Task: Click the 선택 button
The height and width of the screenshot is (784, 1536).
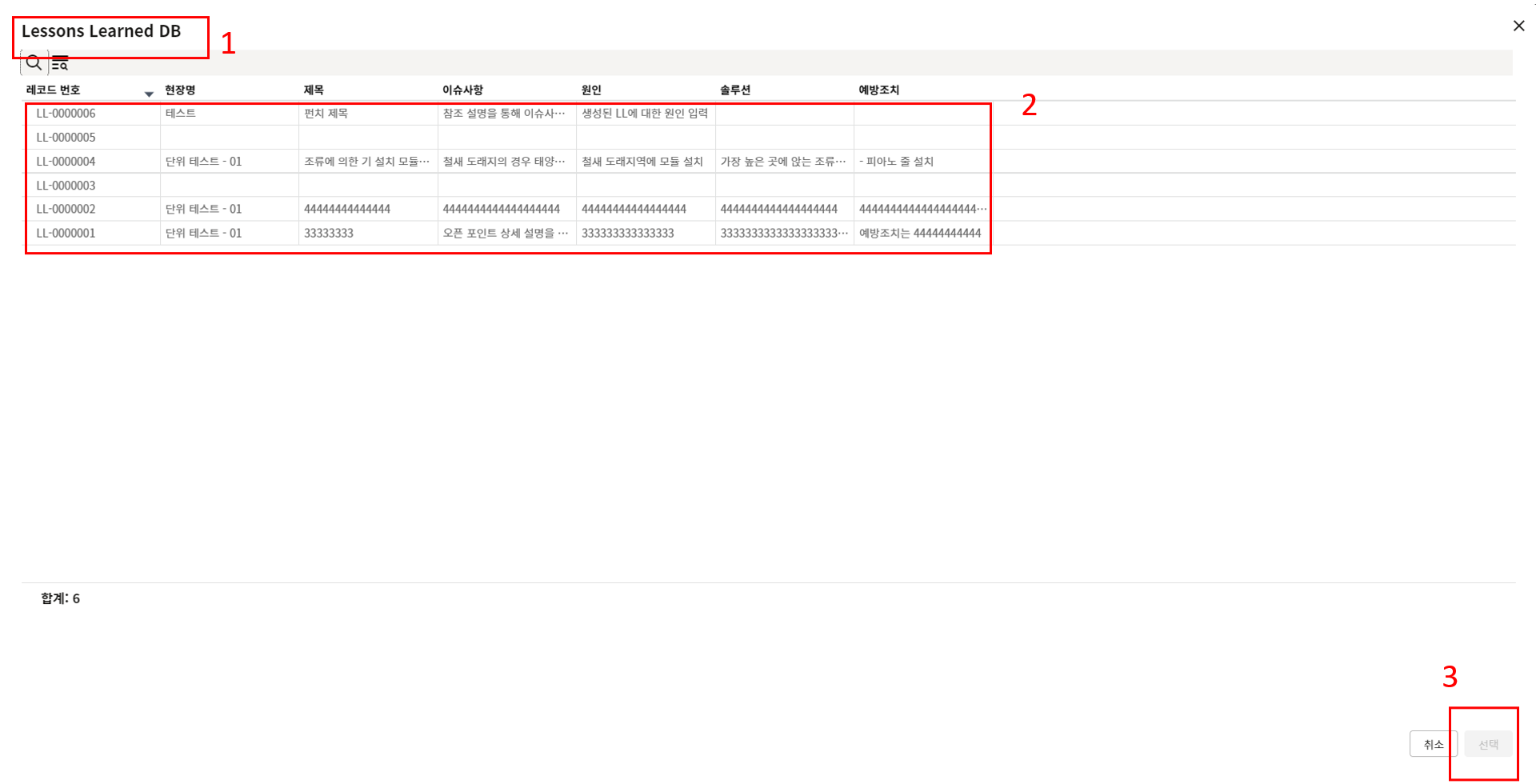Action: pos(1488,744)
